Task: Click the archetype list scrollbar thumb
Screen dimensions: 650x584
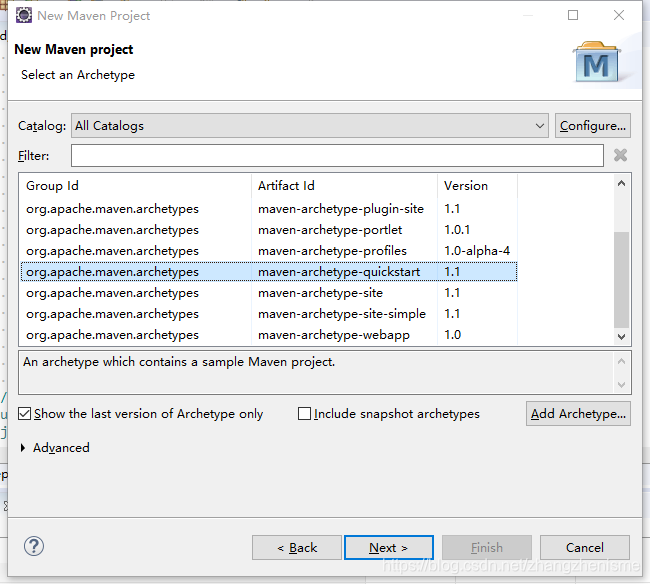Action: click(x=621, y=280)
